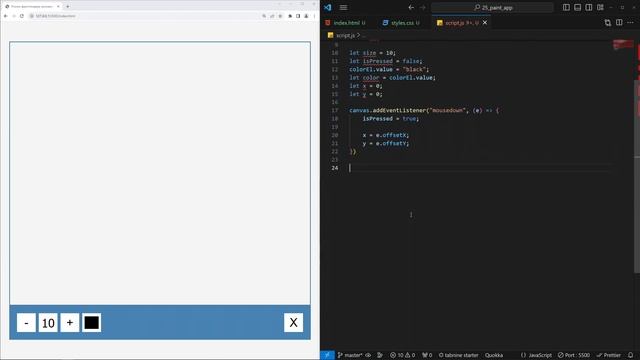Click line number 17 in the gutter

coord(335,111)
